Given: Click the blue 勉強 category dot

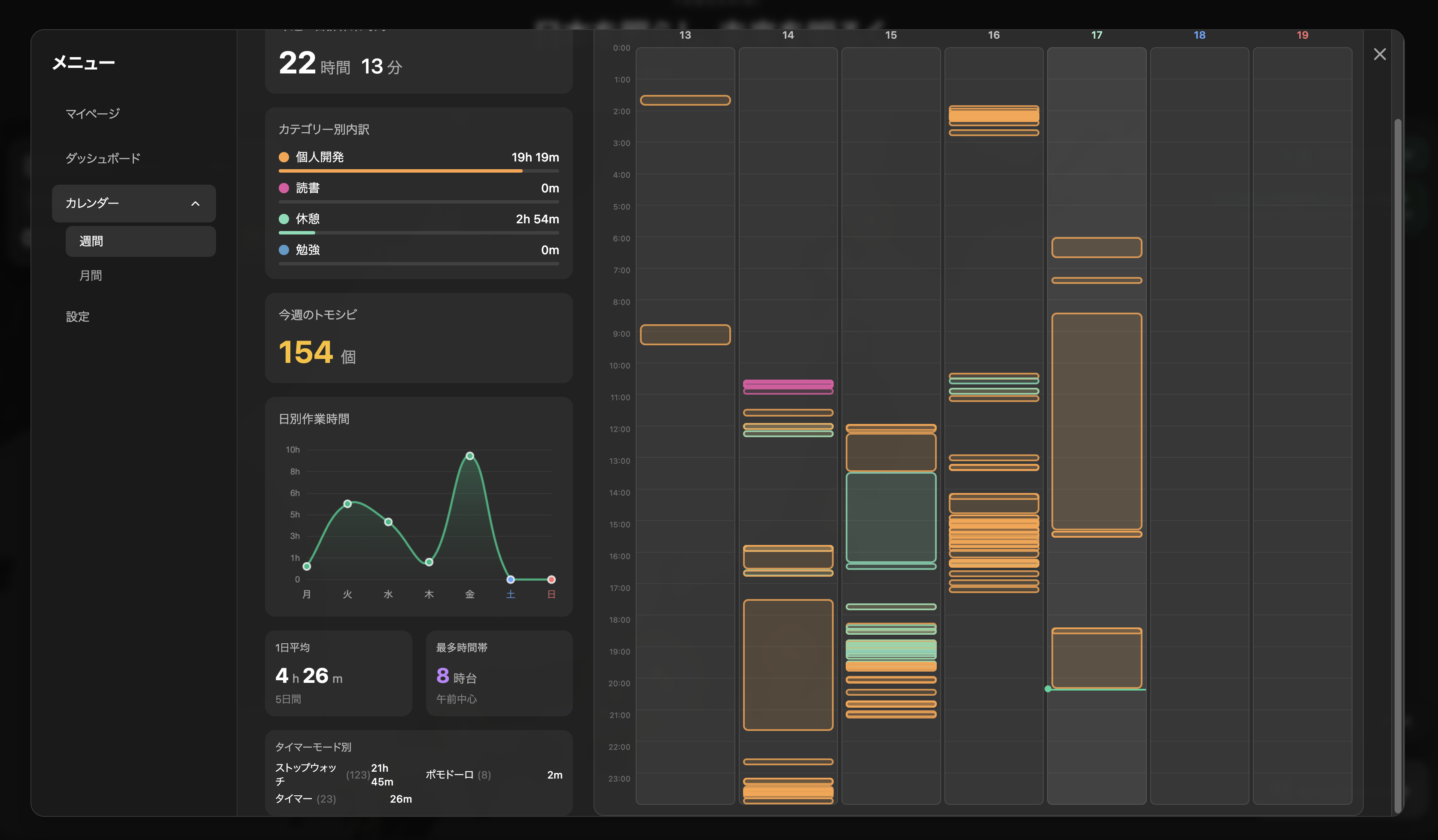Looking at the screenshot, I should click(x=283, y=250).
